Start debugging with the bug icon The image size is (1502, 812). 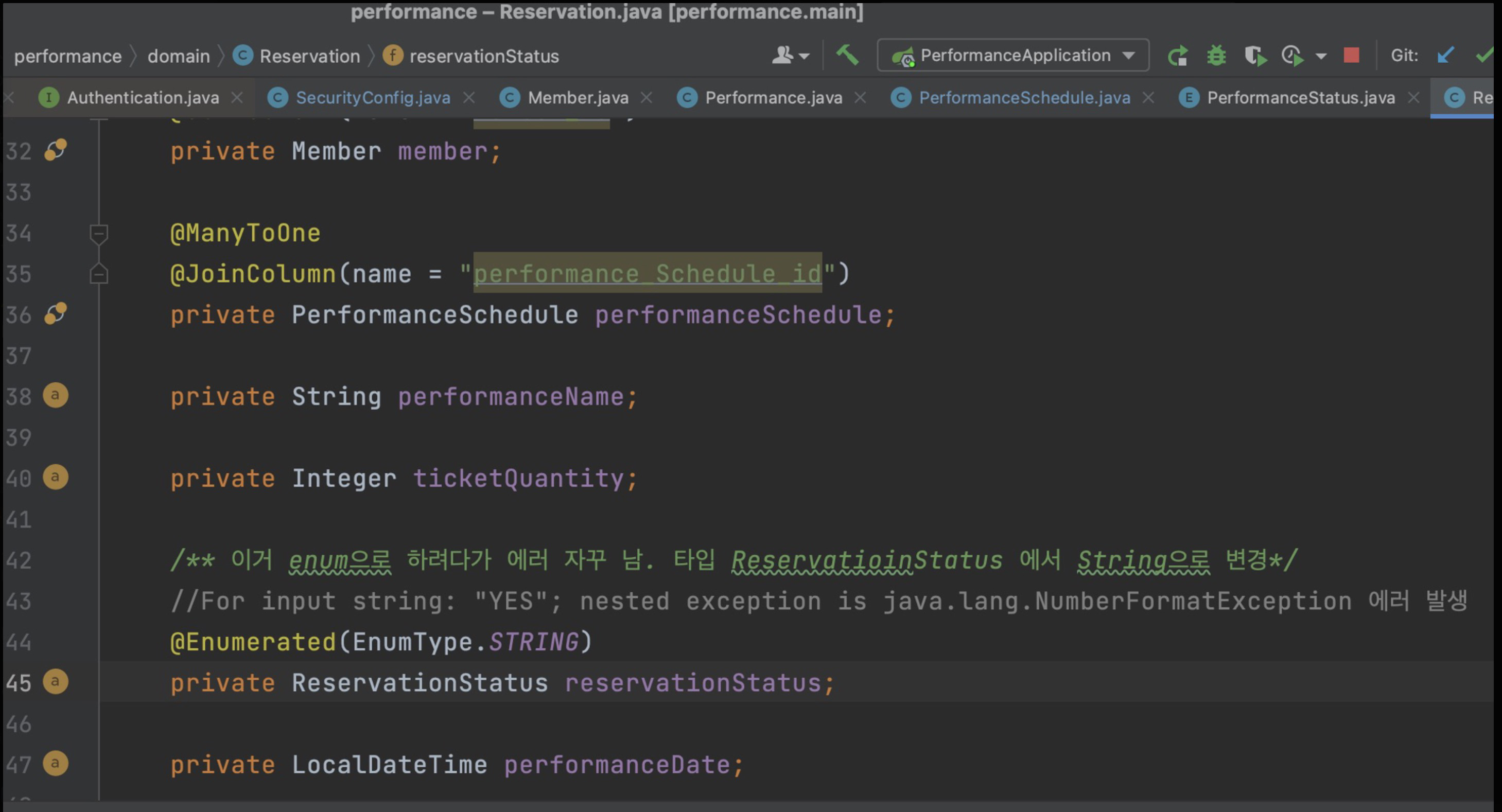coord(1216,56)
